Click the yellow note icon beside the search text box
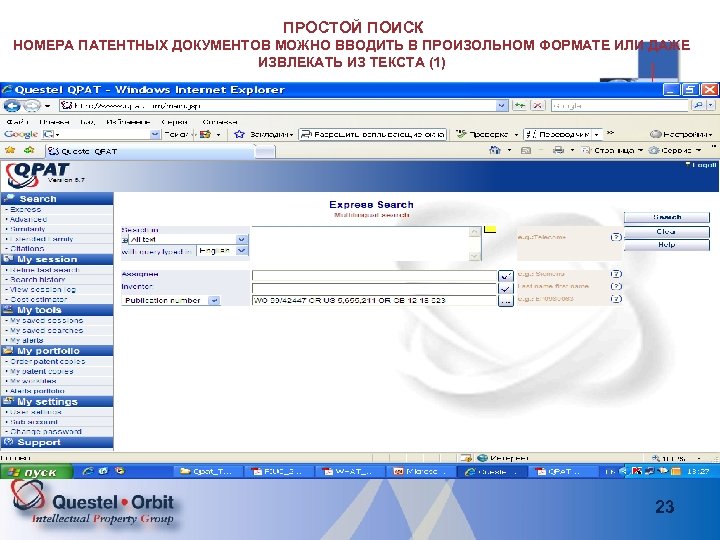This screenshot has width=720, height=540. 490,229
